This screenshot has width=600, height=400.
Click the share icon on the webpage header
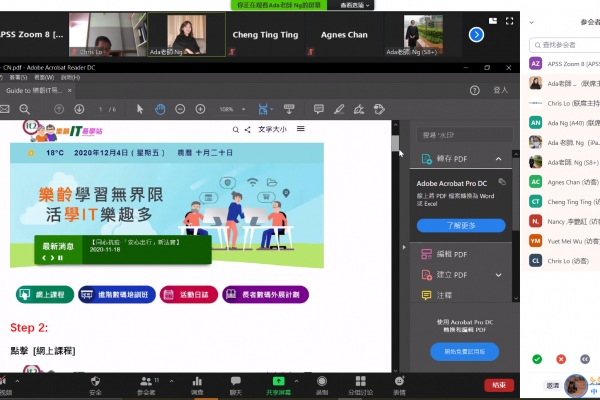[x=248, y=130]
